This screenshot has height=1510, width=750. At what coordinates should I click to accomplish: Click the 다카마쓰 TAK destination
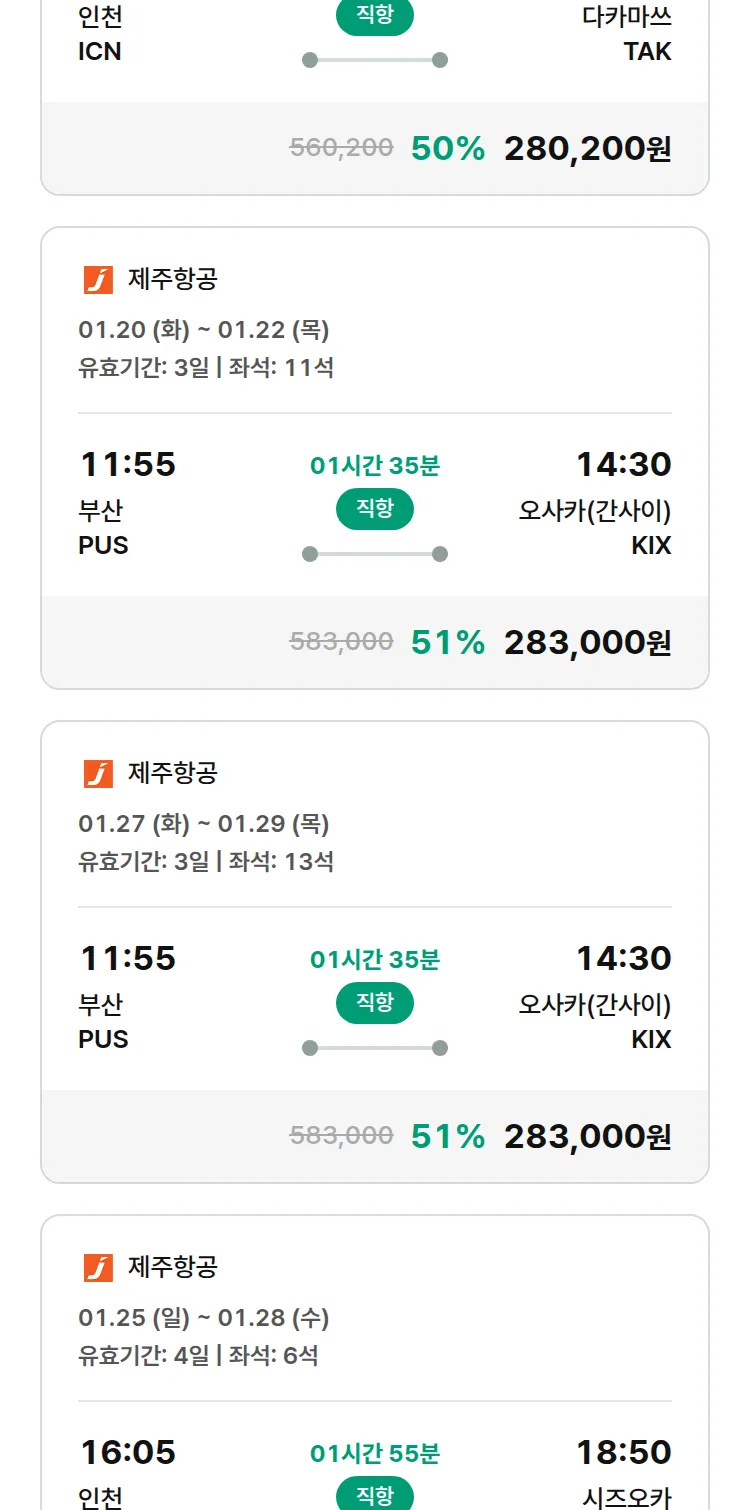tap(627, 34)
